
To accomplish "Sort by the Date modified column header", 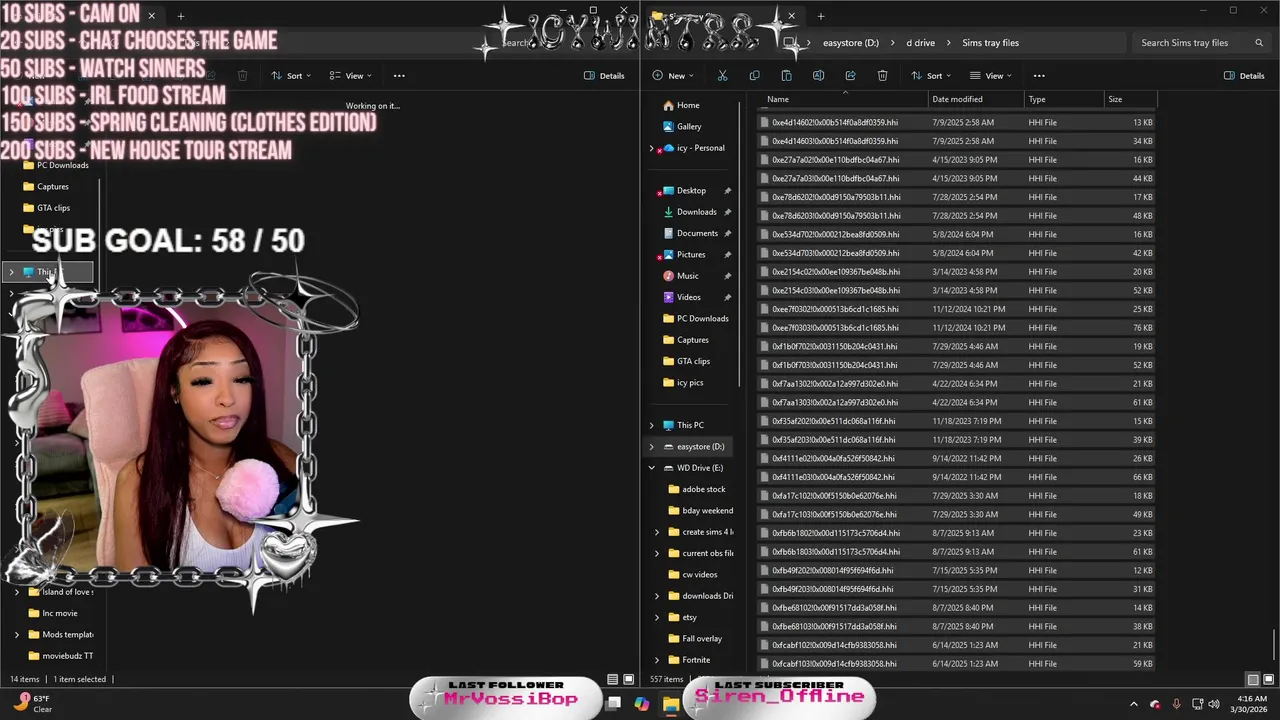I will coord(975,99).
